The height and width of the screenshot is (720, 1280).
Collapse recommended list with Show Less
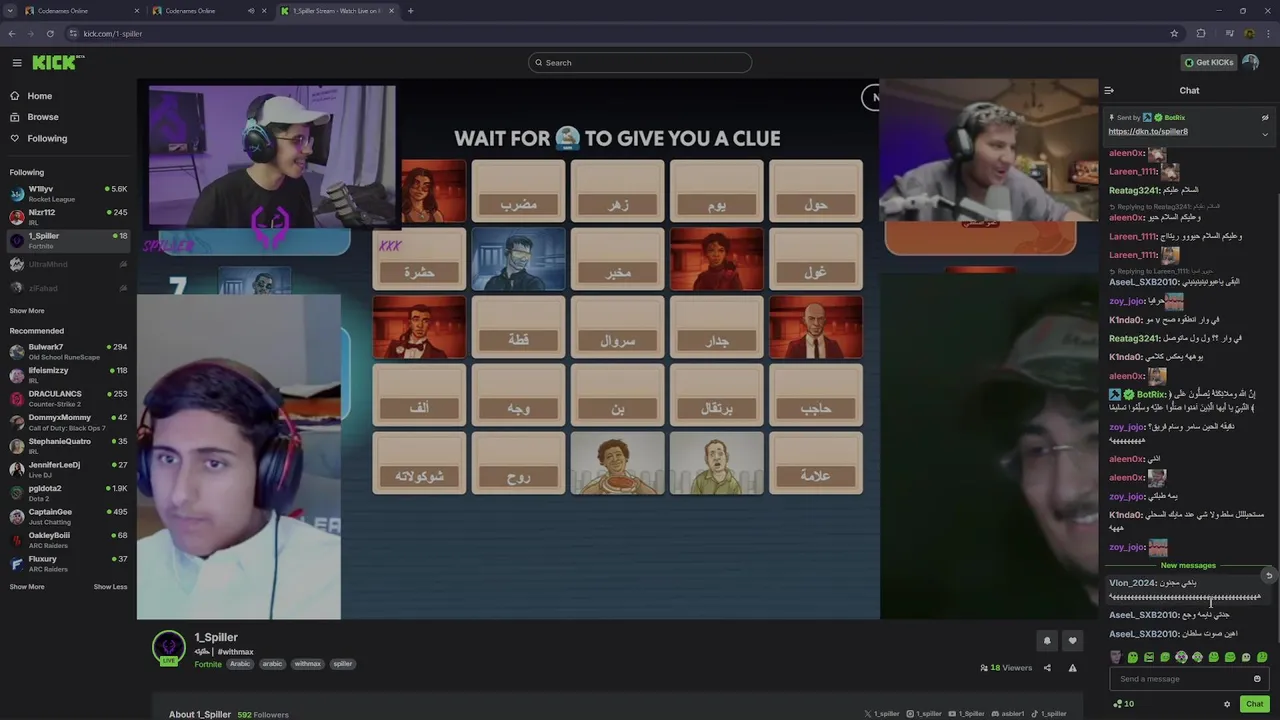click(110, 587)
